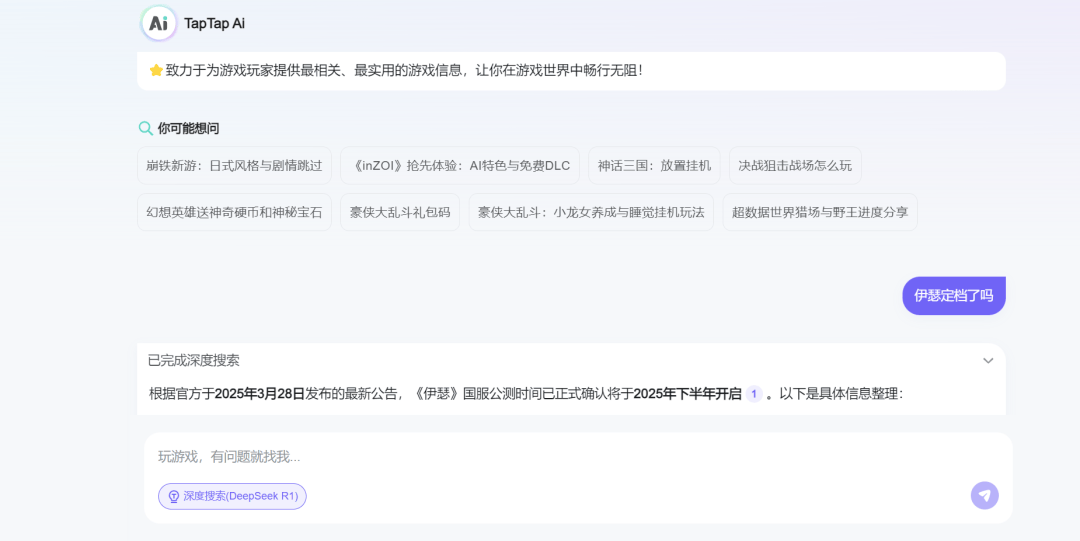Viewport: 1080px width, 541px height.
Task: Click the TapTap Ai logo avatar
Action: 158,23
